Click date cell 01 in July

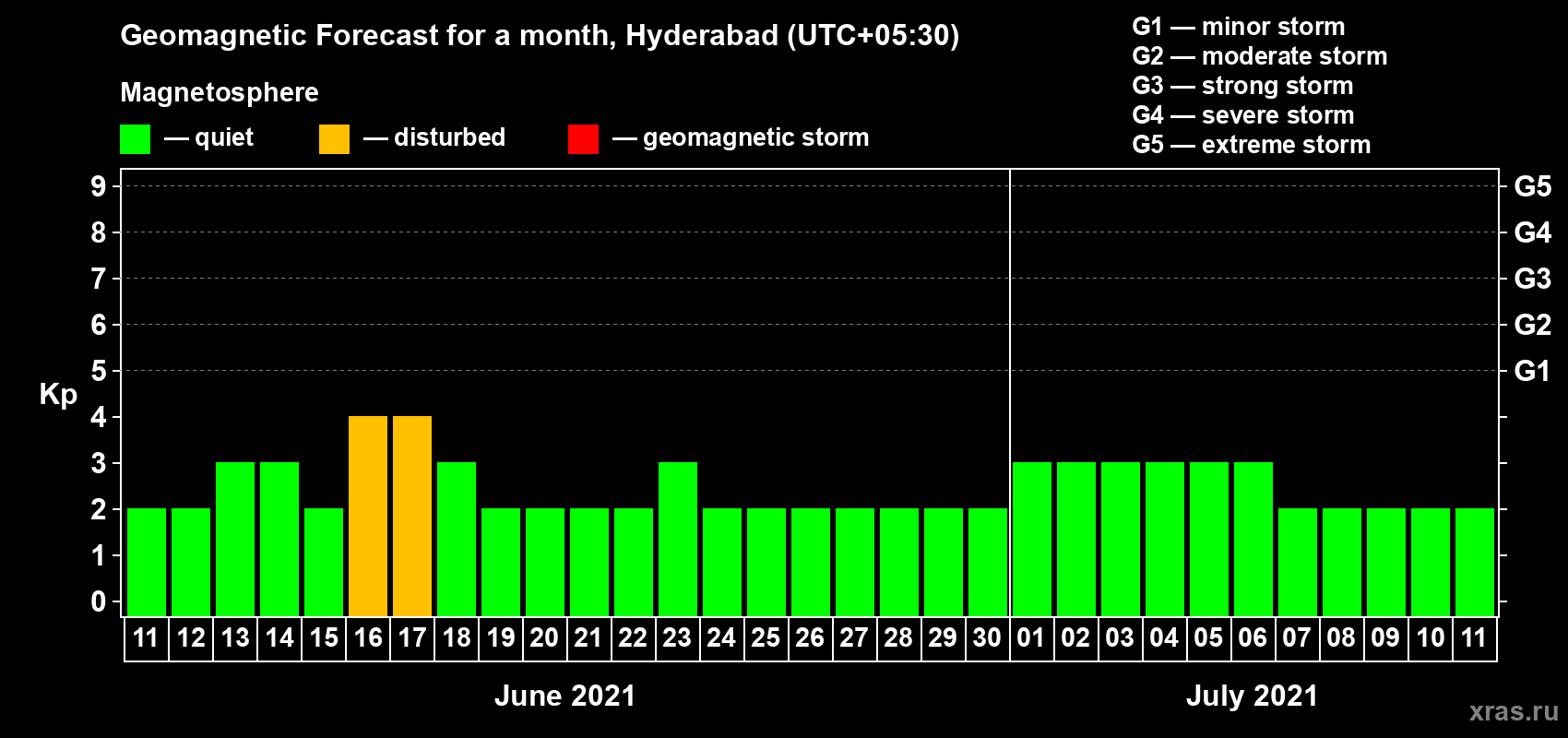click(x=1031, y=638)
